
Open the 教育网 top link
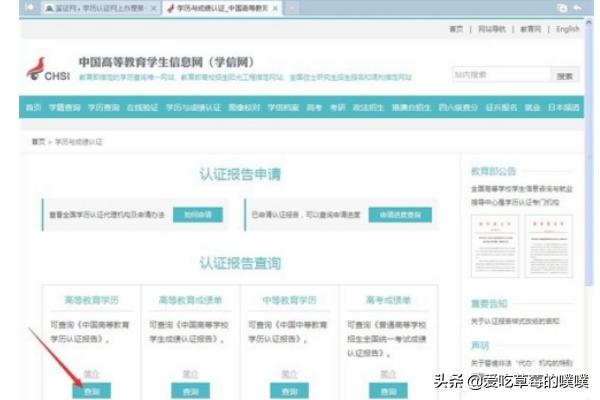531,29
